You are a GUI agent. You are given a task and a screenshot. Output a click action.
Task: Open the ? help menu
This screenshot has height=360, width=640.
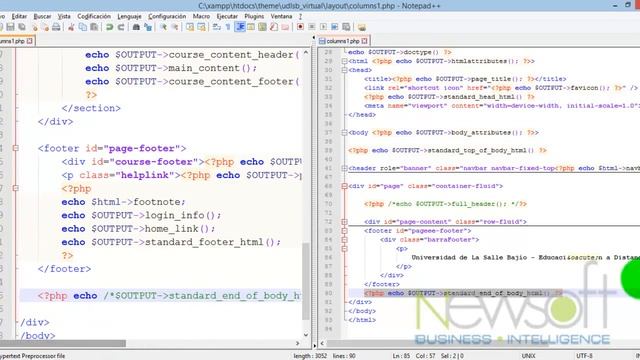pyautogui.click(x=300, y=16)
